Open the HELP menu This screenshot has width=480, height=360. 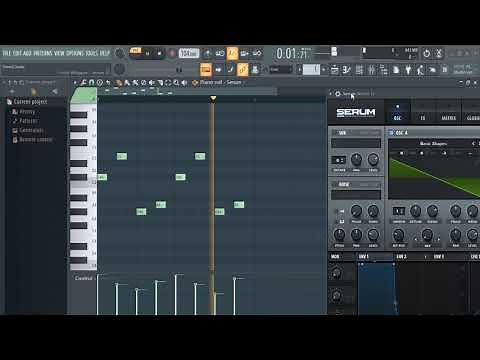click(105, 53)
